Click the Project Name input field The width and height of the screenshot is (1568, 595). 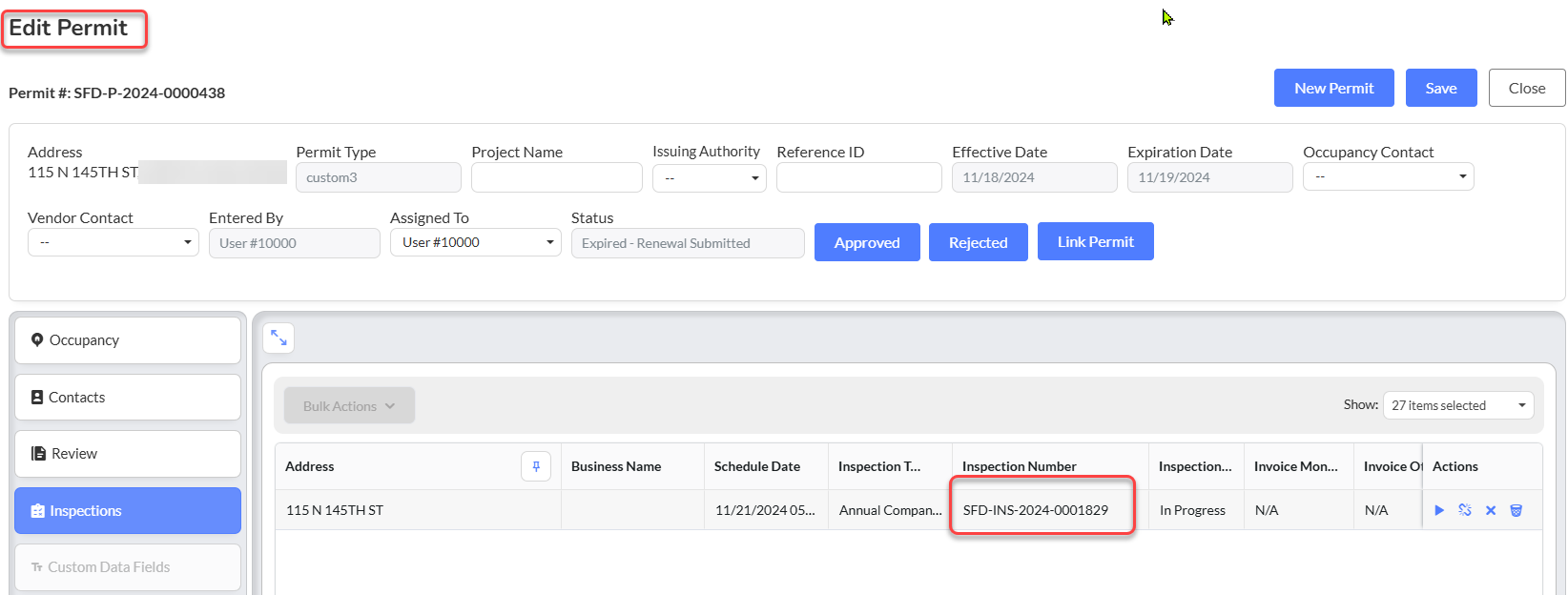tap(557, 177)
